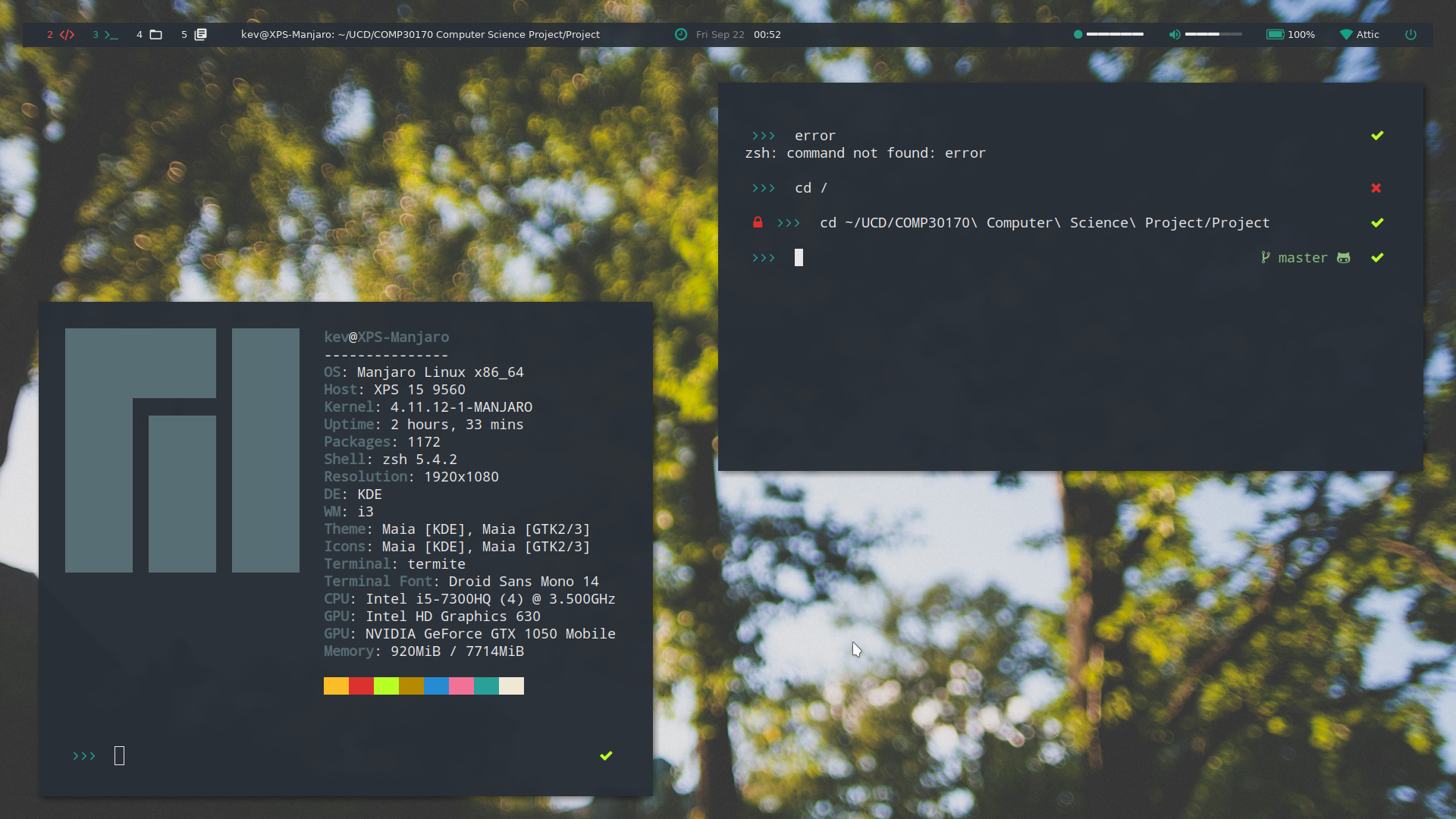Click the blue color block in neofetch

(x=436, y=686)
